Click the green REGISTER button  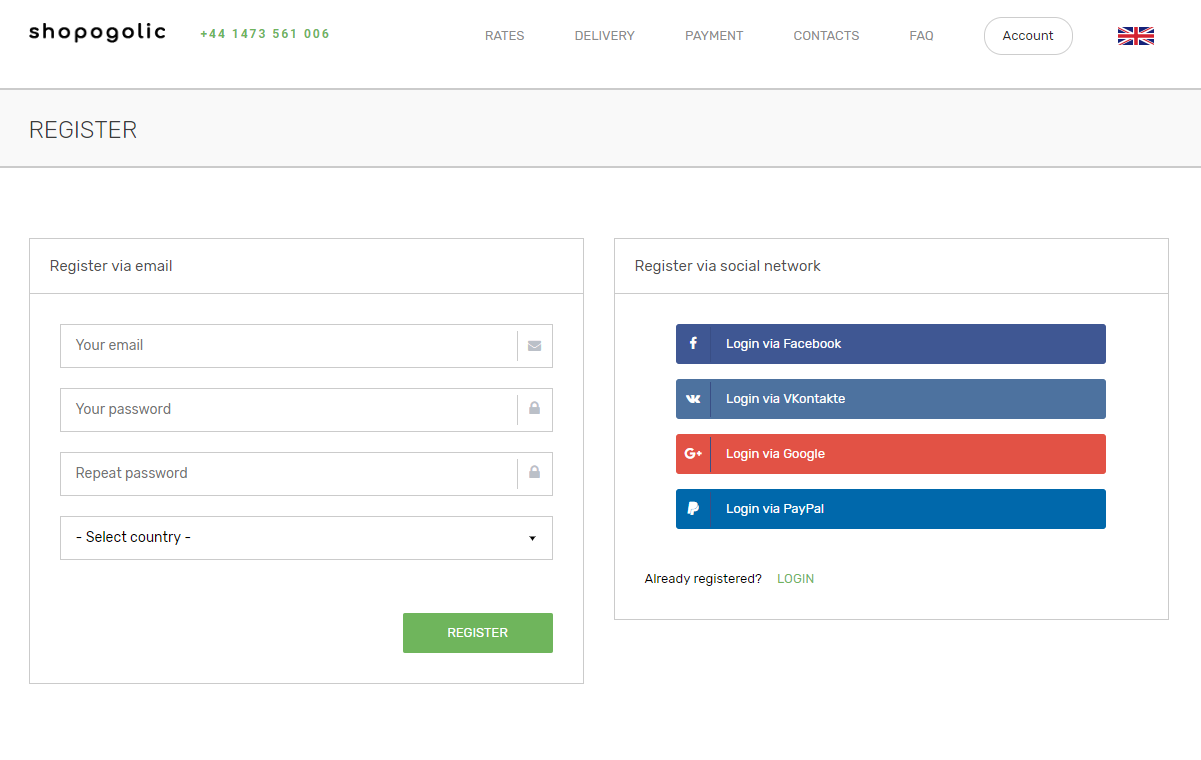click(x=477, y=632)
